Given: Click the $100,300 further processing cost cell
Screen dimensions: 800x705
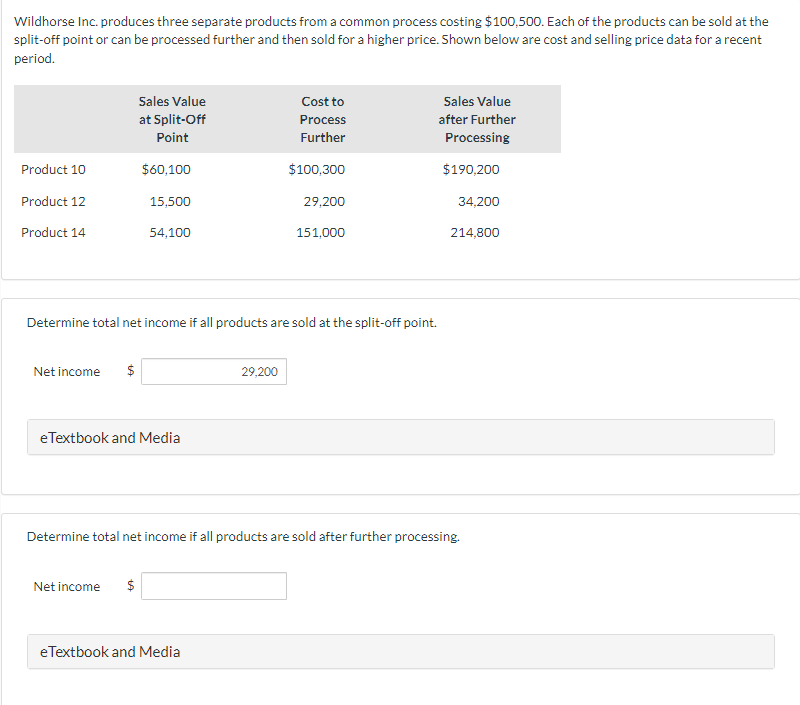Looking at the screenshot, I should pos(316,169).
